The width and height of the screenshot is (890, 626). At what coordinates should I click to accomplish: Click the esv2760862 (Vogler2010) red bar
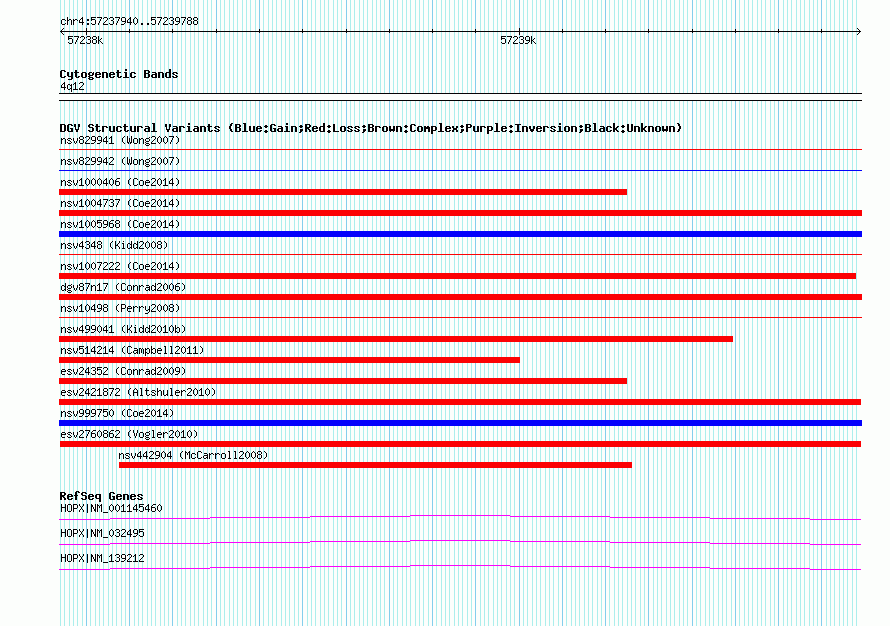pos(460,444)
